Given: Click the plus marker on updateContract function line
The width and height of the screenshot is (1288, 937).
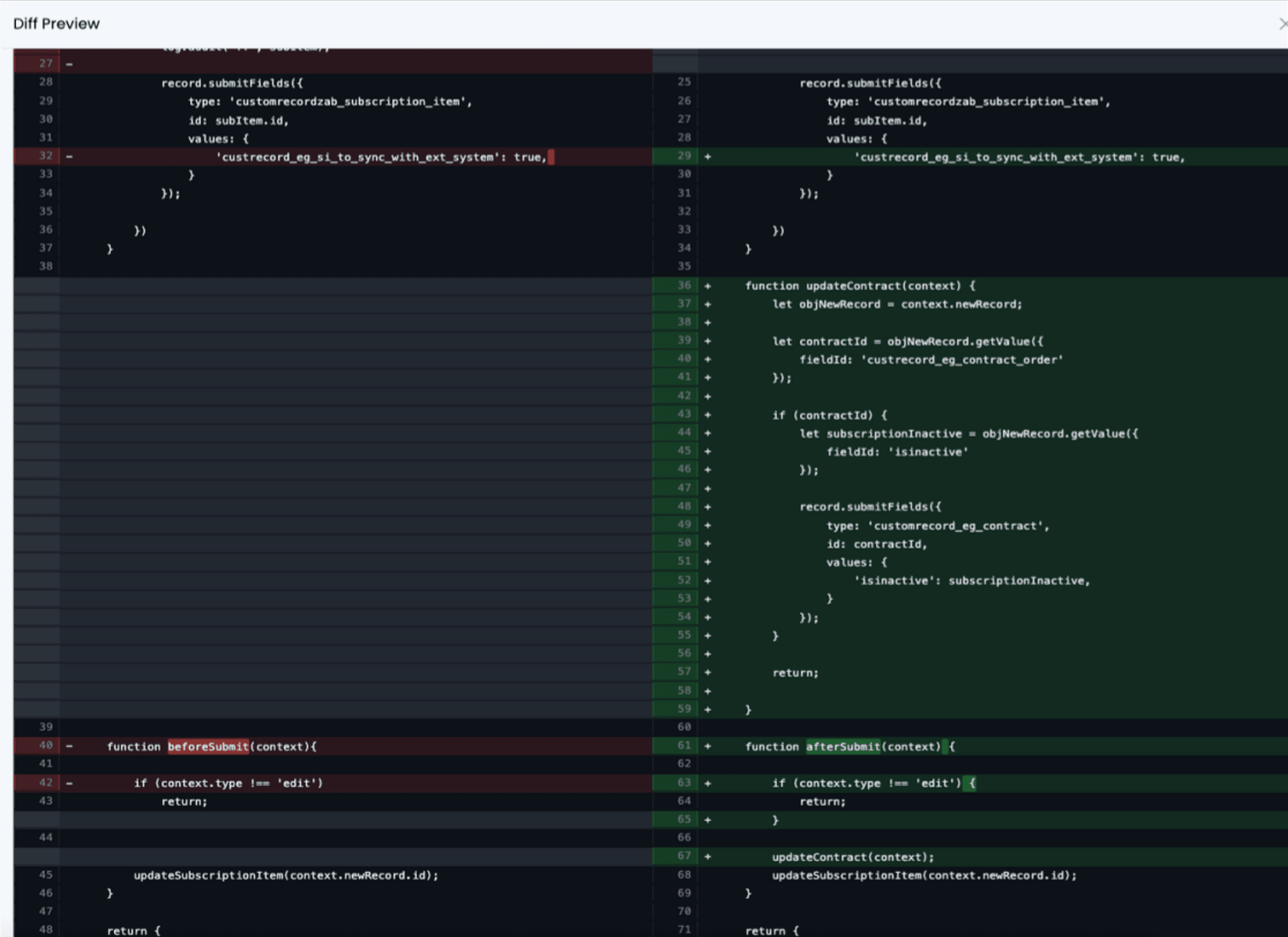Looking at the screenshot, I should 707,286.
